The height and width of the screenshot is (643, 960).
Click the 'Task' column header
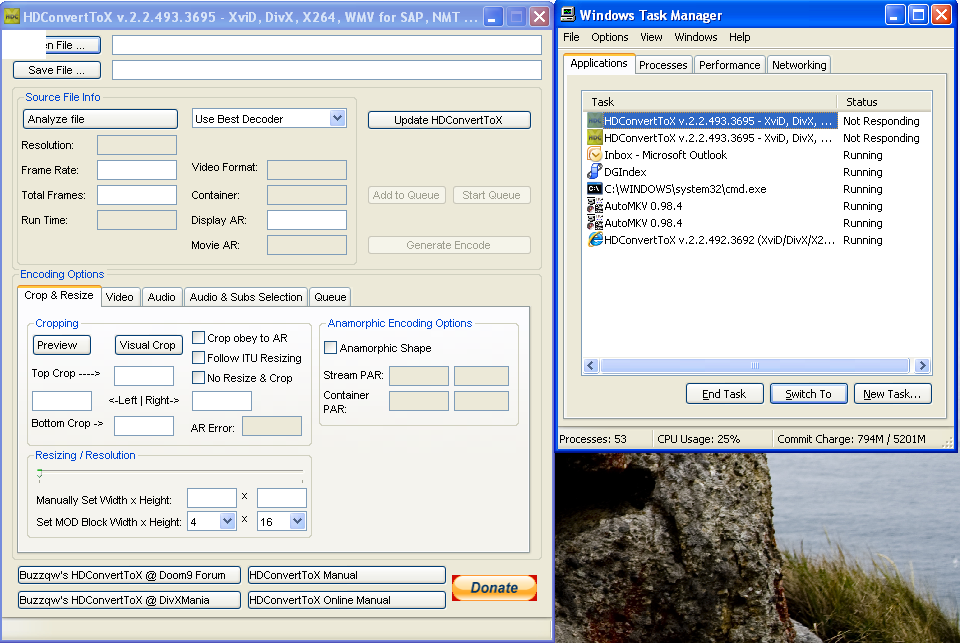click(x=710, y=102)
